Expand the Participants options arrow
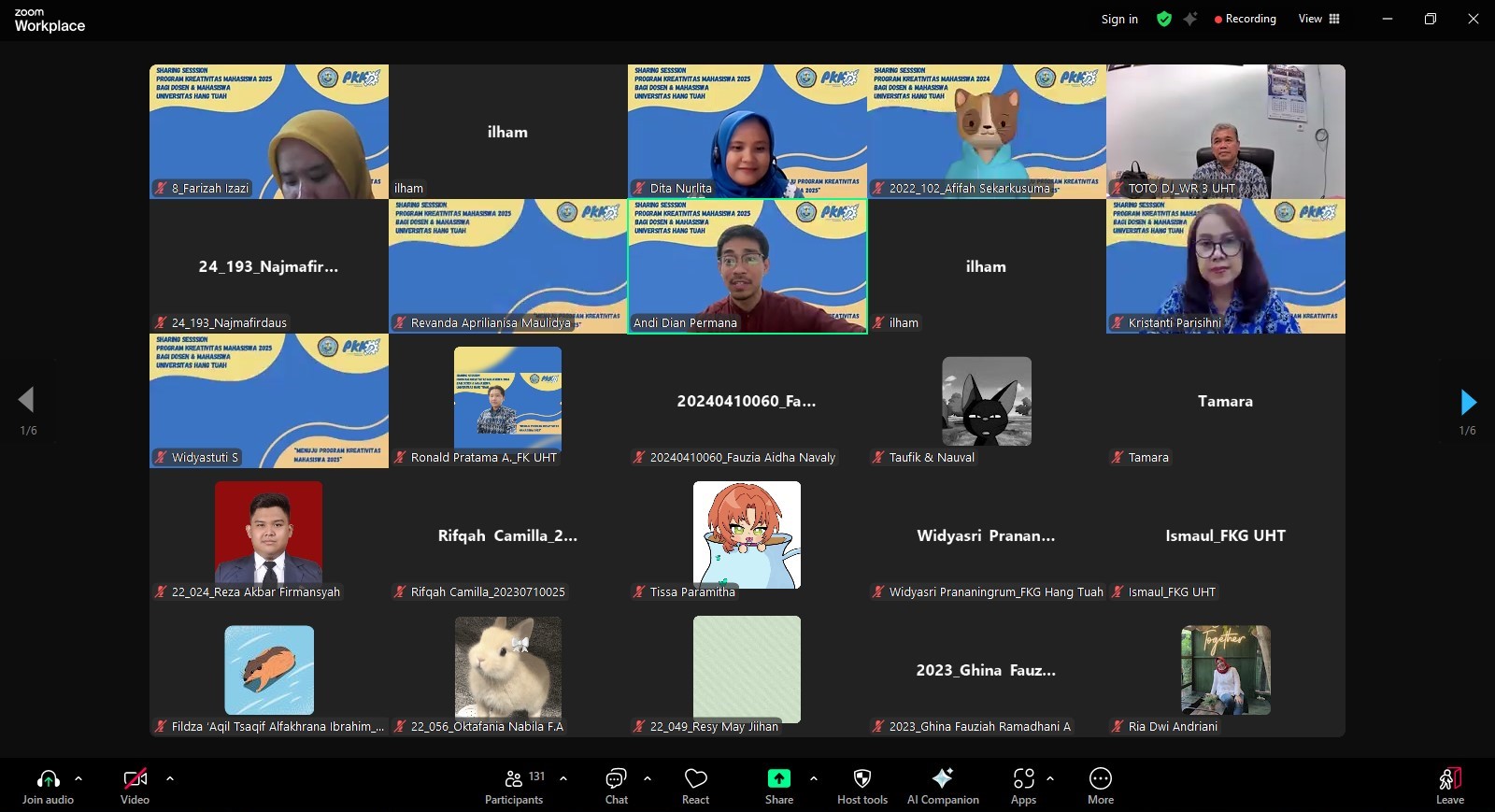 (563, 777)
